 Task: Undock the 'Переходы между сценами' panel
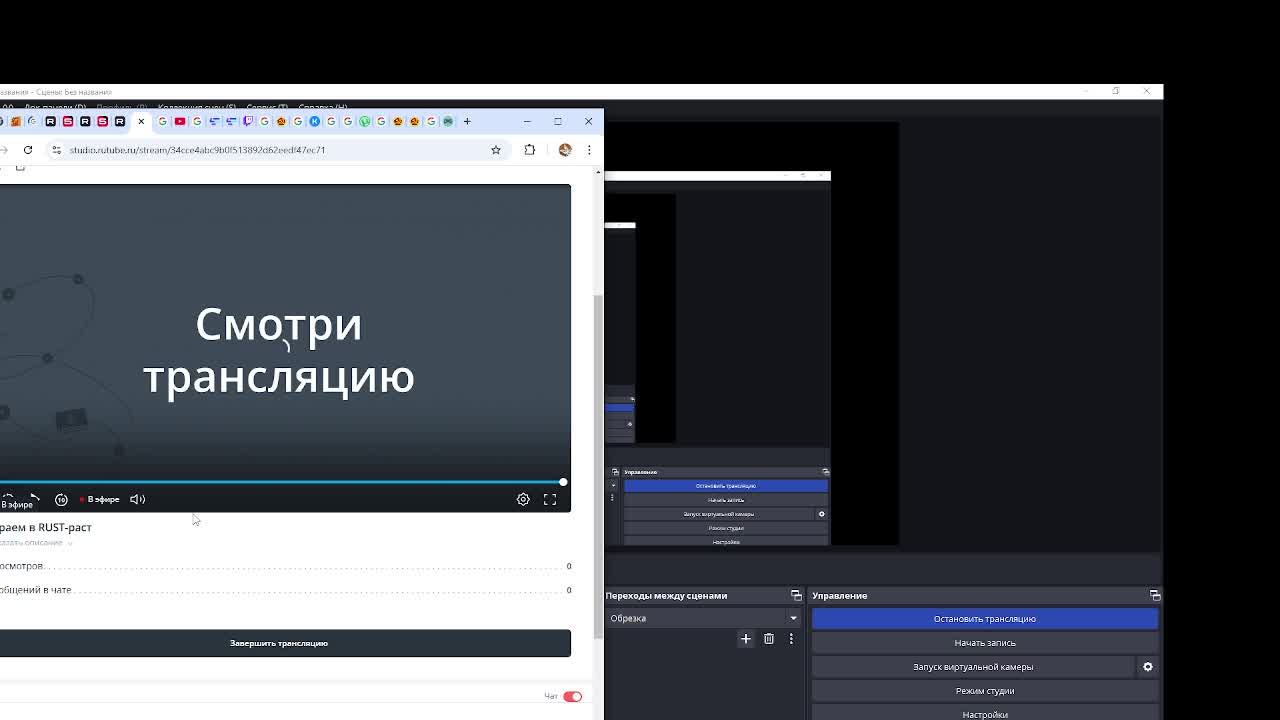[x=796, y=596]
